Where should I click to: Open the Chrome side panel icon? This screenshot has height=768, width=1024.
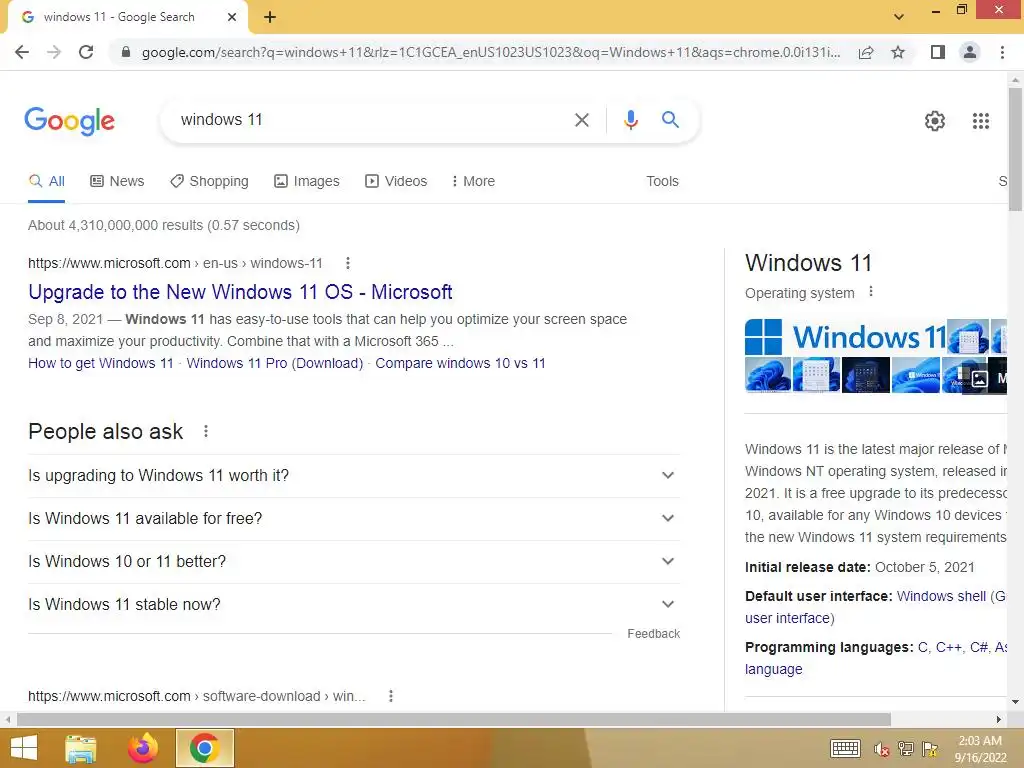[x=938, y=52]
